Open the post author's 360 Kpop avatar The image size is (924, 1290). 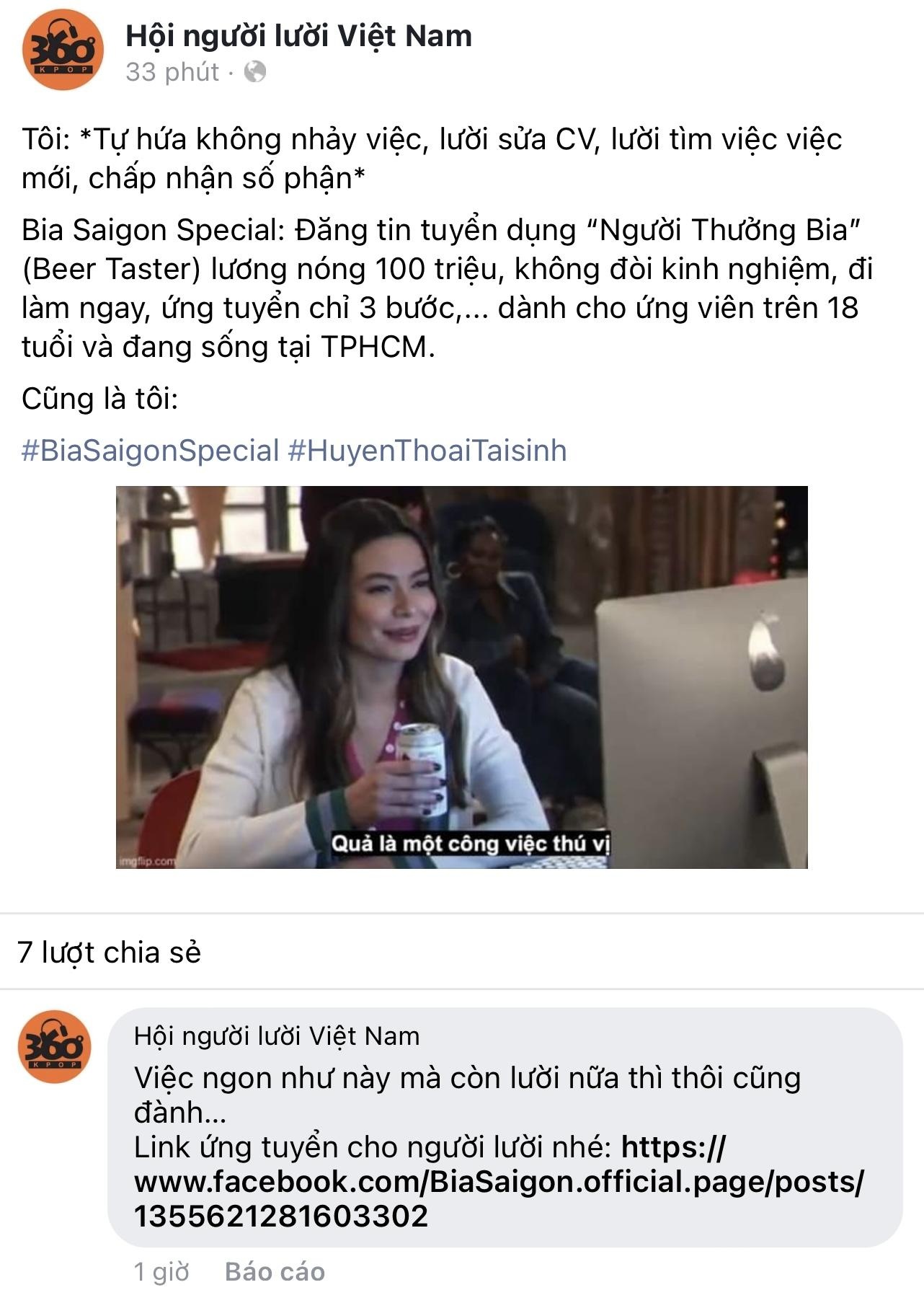(x=63, y=50)
